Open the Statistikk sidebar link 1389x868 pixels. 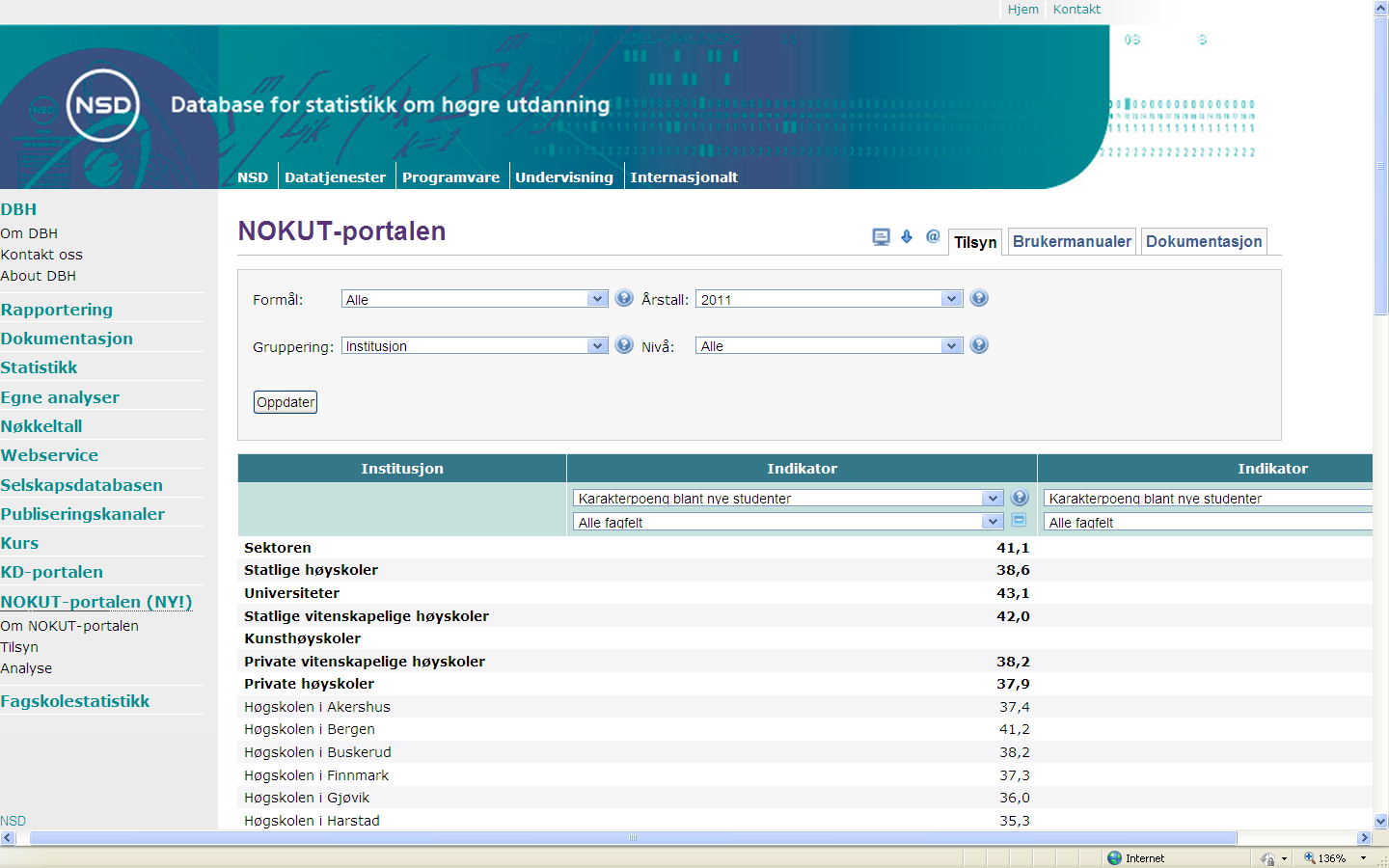(39, 367)
